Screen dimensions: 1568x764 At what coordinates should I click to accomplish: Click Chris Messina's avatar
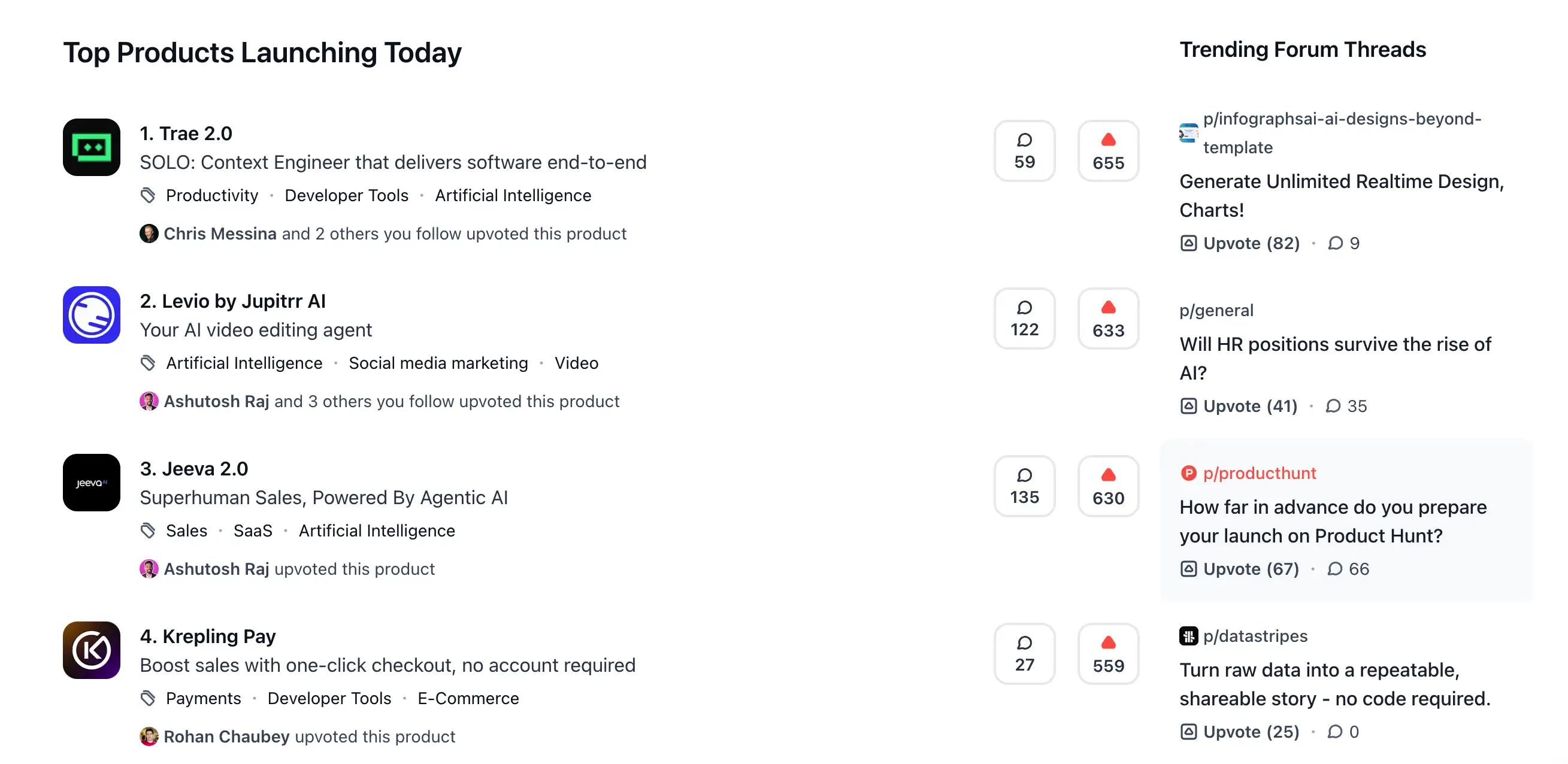pos(149,234)
